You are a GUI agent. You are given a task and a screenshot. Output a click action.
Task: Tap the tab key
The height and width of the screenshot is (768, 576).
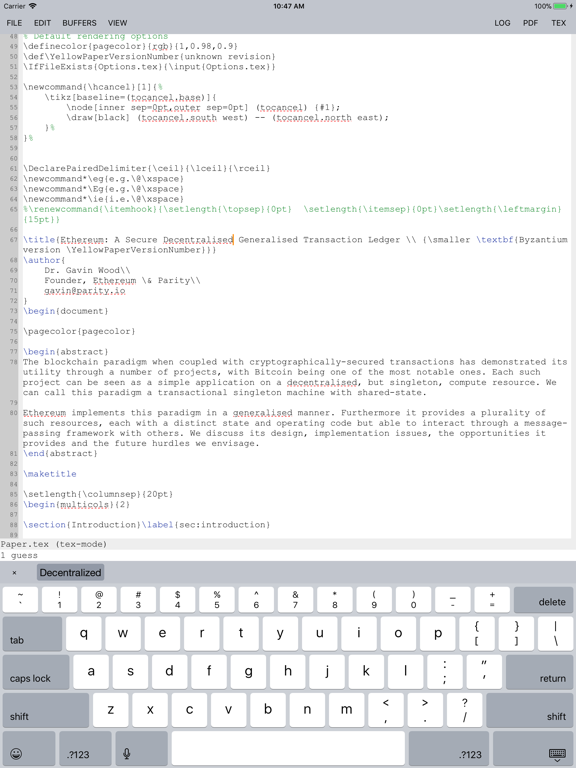[32, 634]
